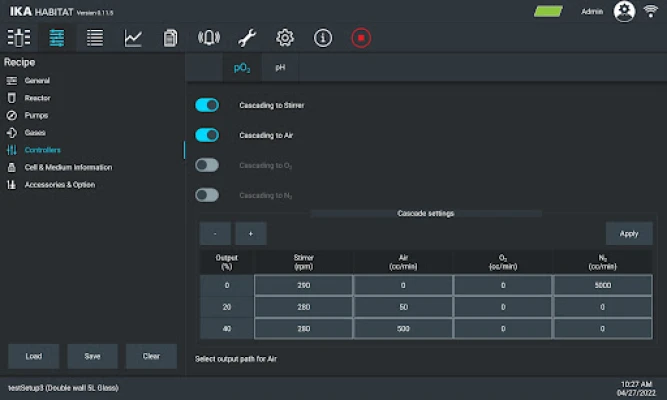Toggle the Cascading to N₂ switch
The image size is (667, 400).
click(207, 195)
